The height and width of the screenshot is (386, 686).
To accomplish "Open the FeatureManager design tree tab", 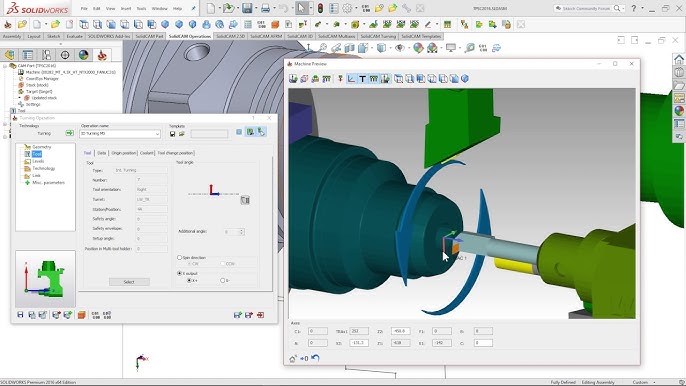I will pyautogui.click(x=9, y=55).
